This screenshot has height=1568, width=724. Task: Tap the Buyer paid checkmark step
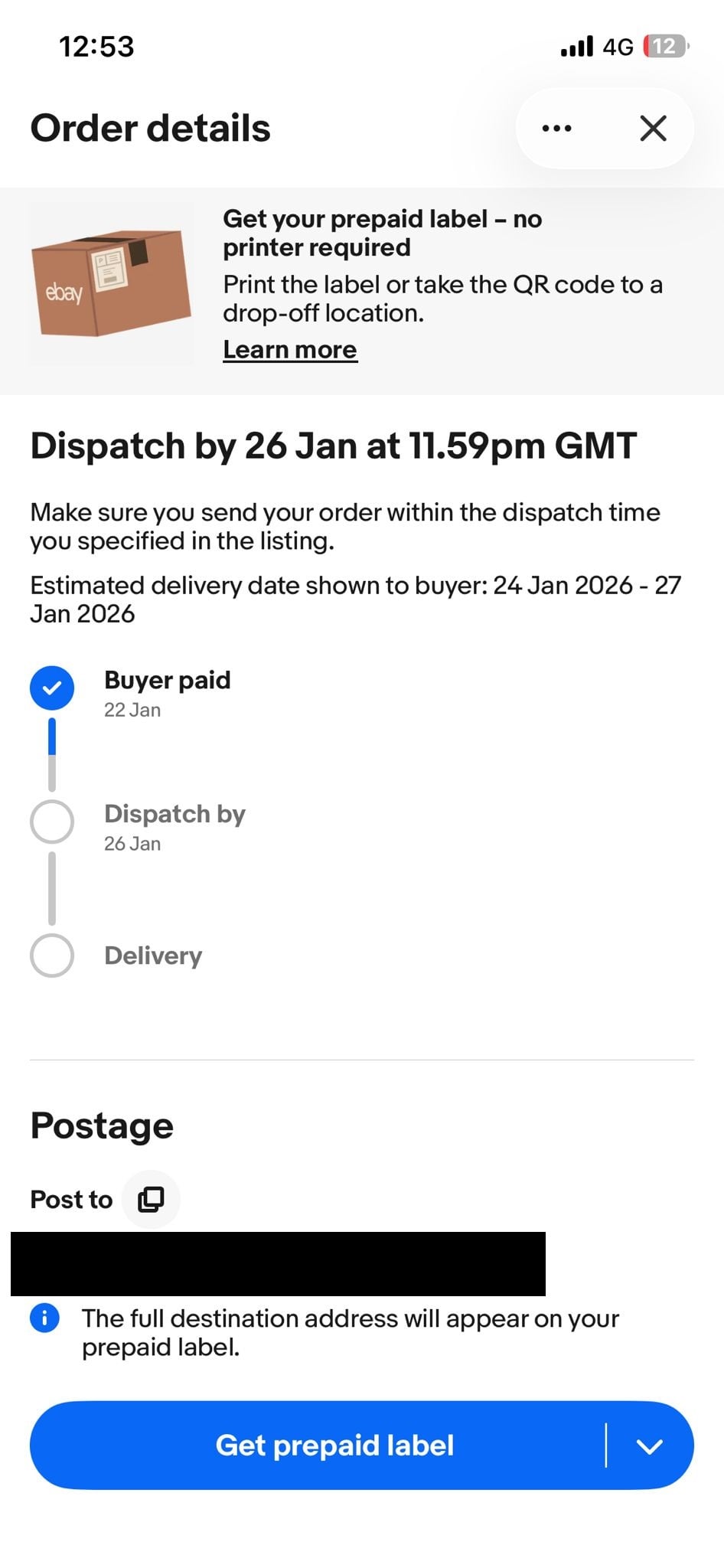coord(52,688)
